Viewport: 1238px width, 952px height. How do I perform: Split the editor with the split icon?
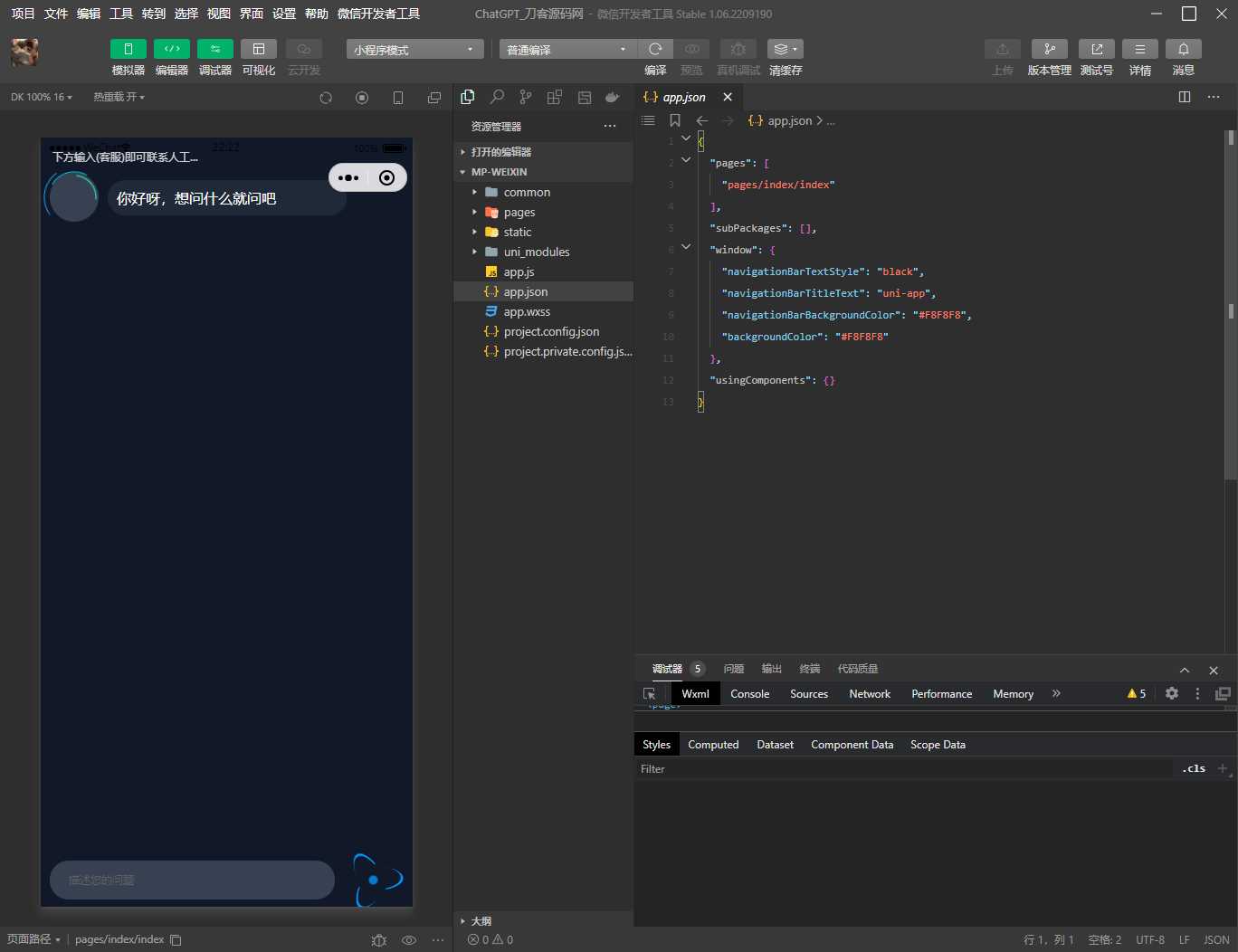[1185, 97]
